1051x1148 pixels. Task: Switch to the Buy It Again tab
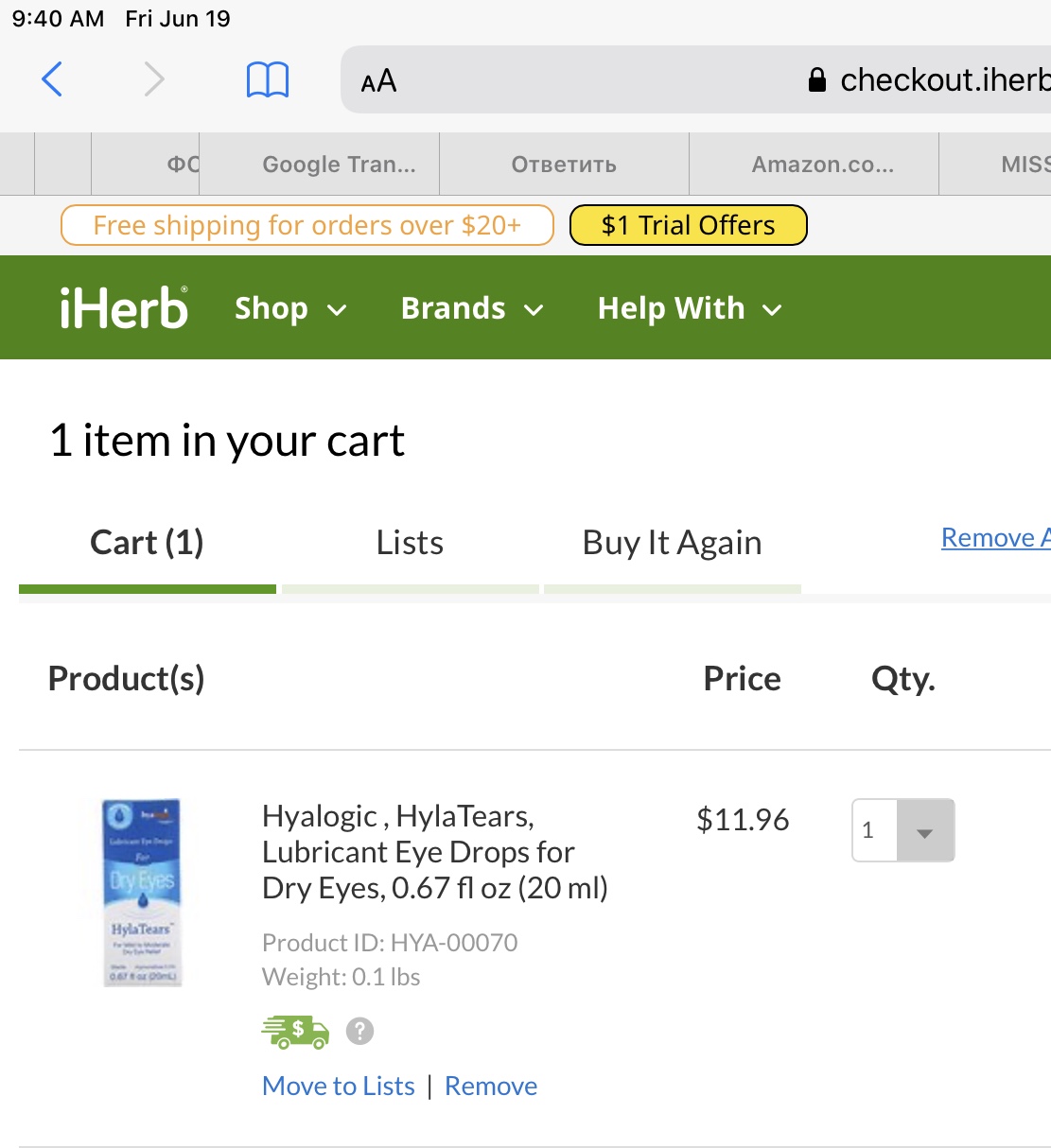click(x=672, y=543)
